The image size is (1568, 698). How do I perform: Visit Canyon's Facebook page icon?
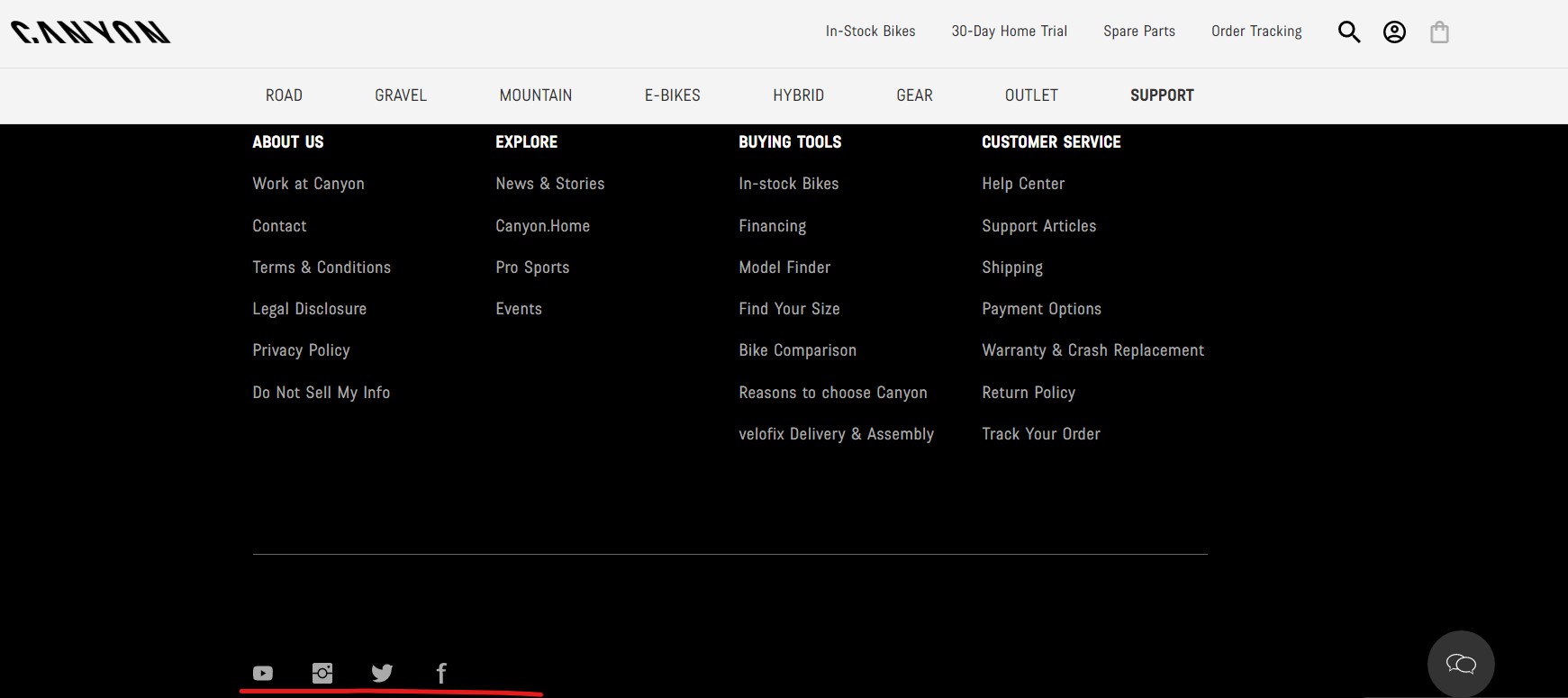(441, 673)
